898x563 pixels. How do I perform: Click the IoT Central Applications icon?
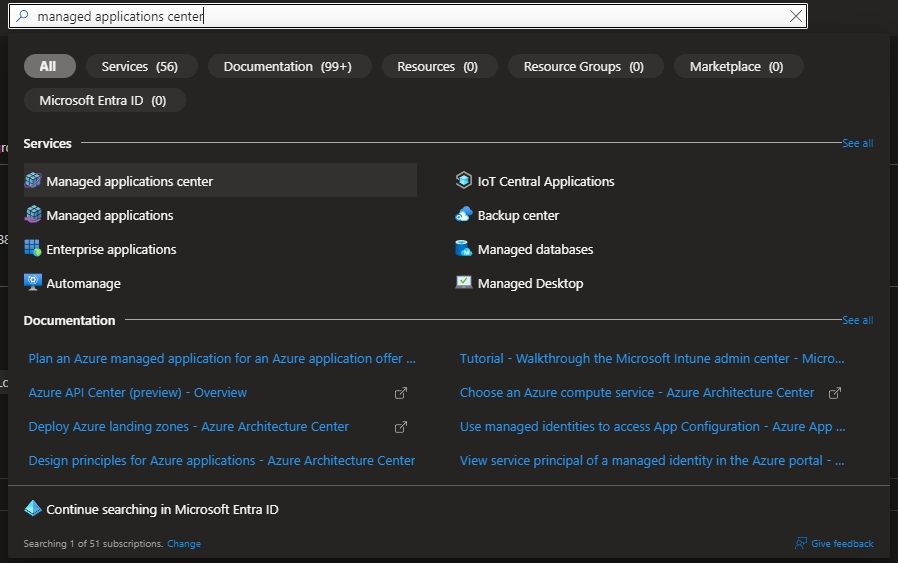464,181
